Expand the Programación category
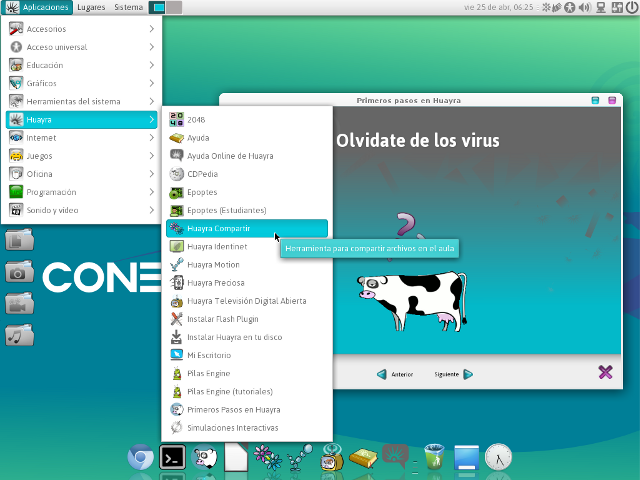 (82, 192)
